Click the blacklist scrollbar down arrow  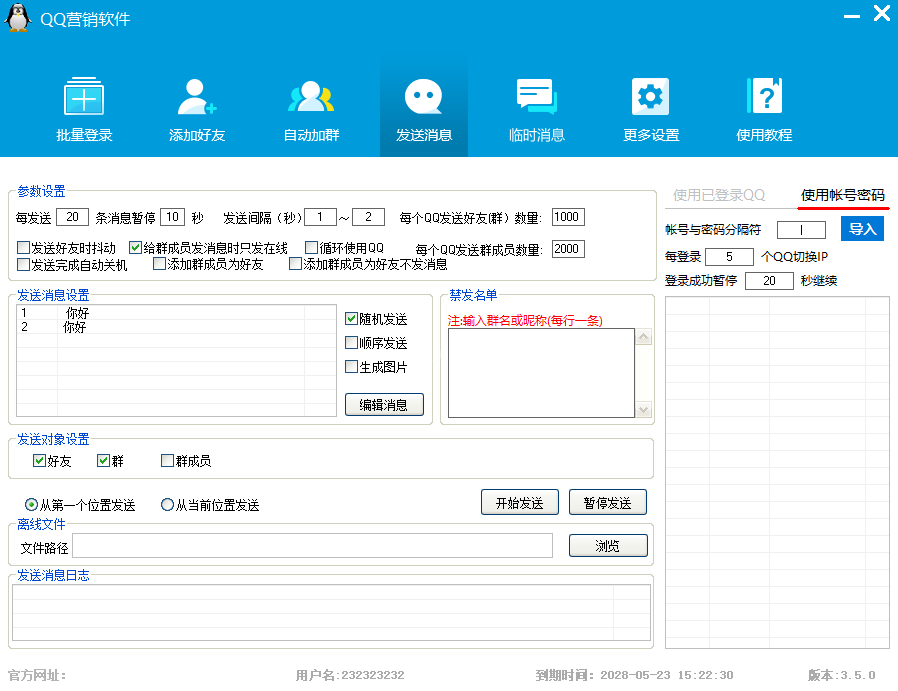(644, 409)
